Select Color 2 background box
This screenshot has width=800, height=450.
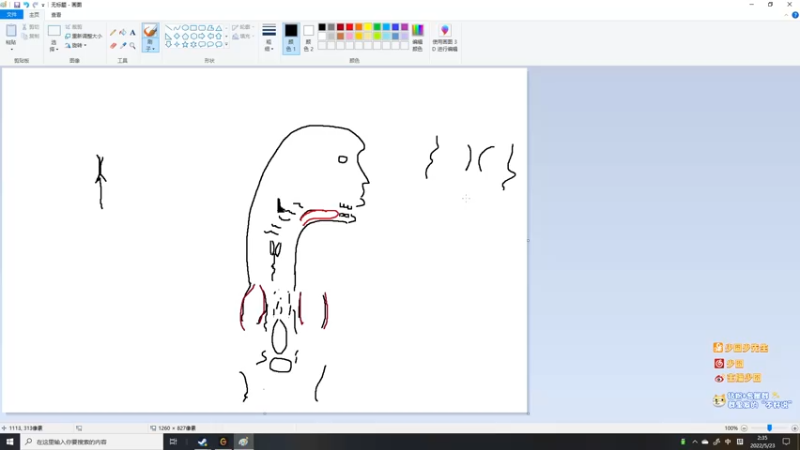tap(308, 38)
